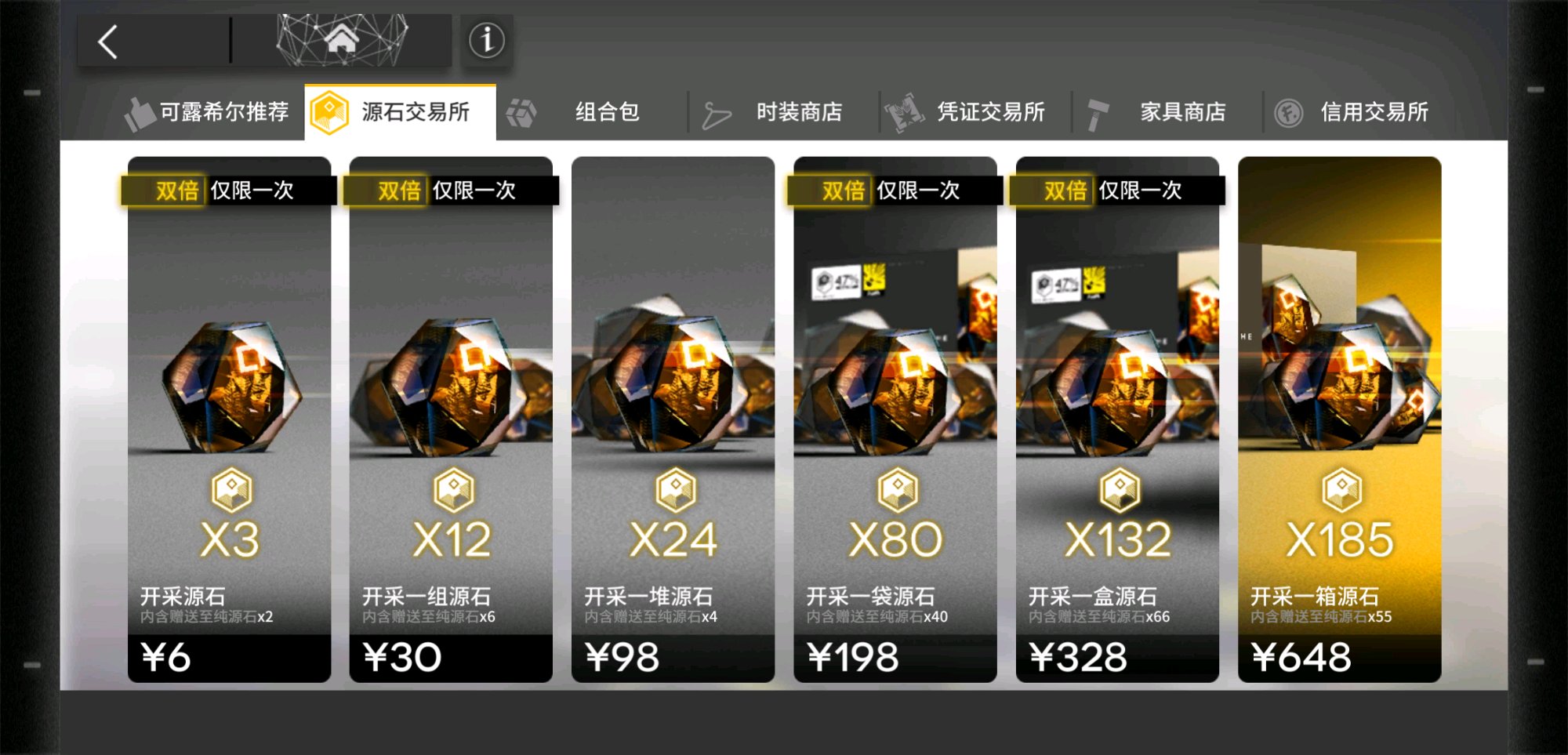Tap the hanger icon for 时装商店
The height and width of the screenshot is (755, 1568).
tap(716, 115)
